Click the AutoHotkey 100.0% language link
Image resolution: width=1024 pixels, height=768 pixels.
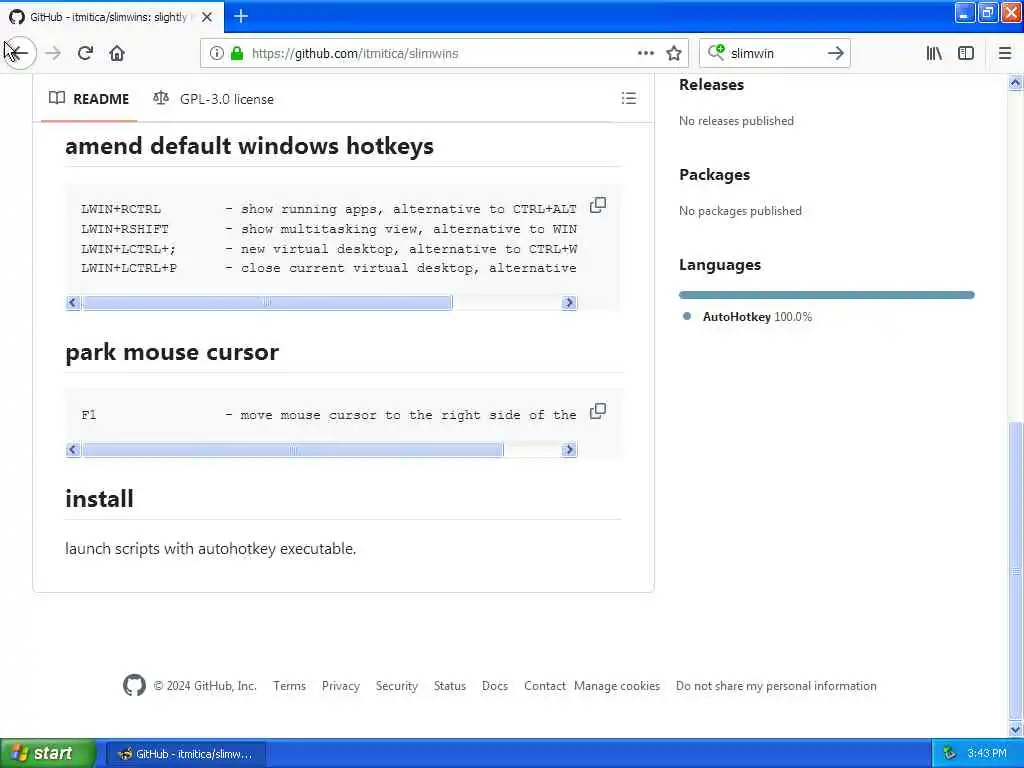757,317
